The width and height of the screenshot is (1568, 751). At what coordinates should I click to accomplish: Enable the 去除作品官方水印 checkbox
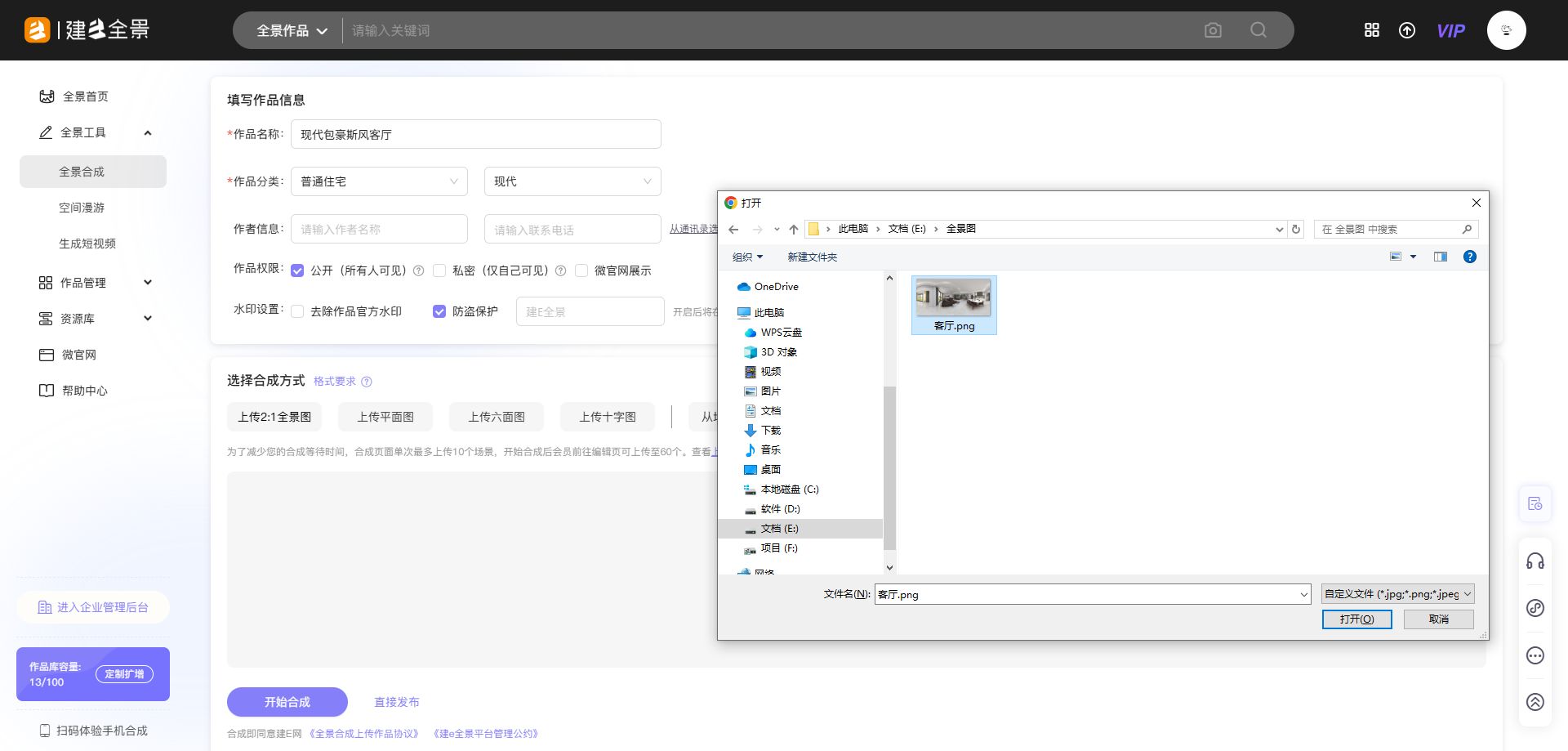(297, 311)
